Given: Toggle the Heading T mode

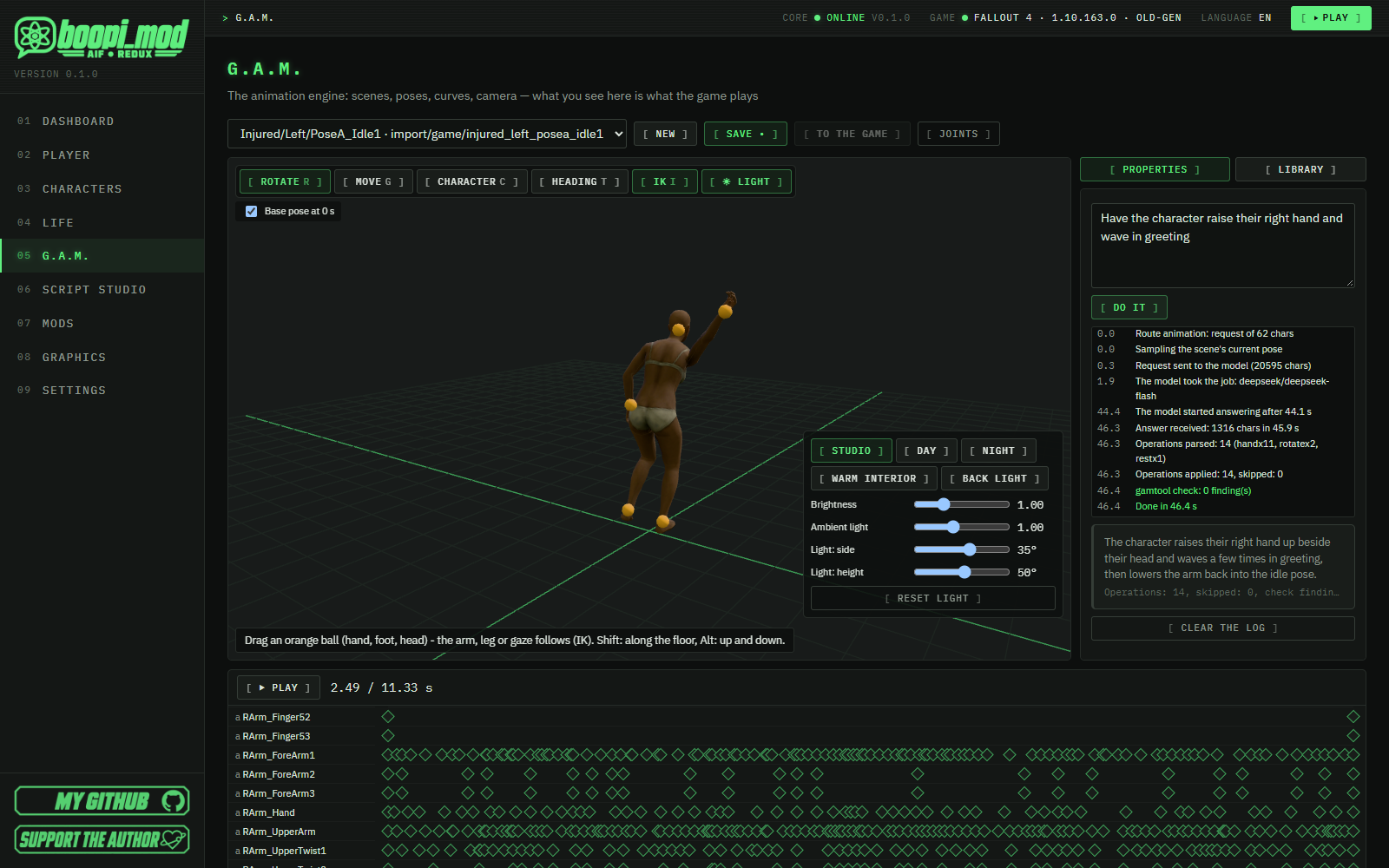Looking at the screenshot, I should click(x=579, y=181).
